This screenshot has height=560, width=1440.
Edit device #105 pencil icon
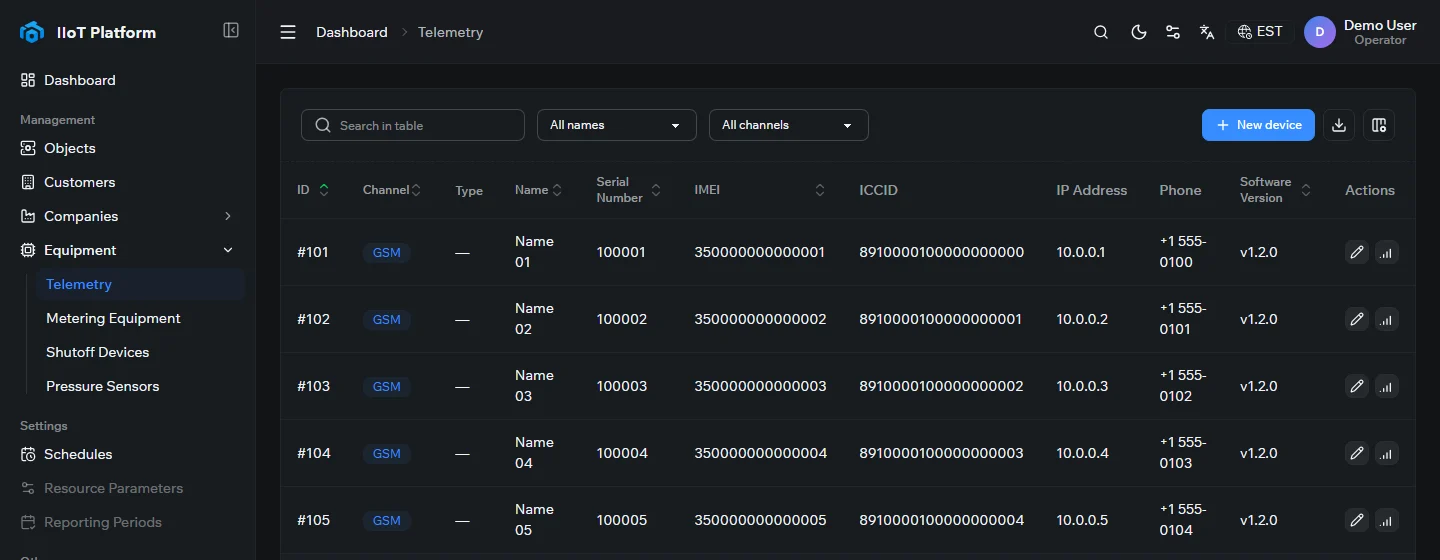[x=1357, y=520]
